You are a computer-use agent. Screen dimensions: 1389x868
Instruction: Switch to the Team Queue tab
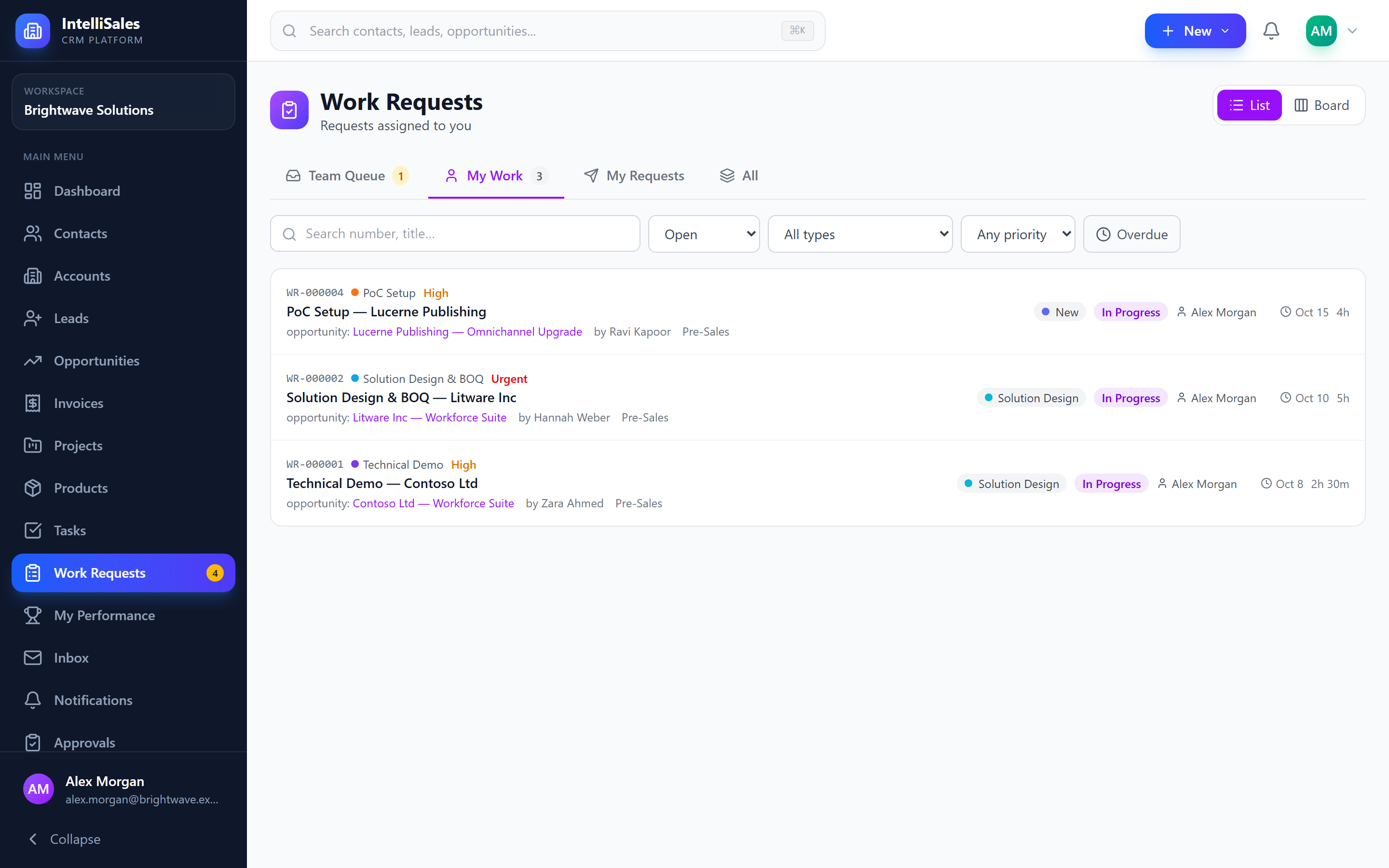(348, 176)
